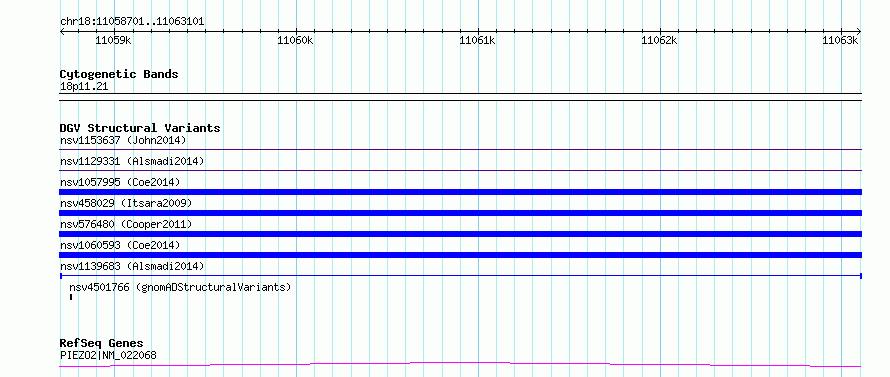Select the RefSeq Genes track title
Viewport: 890px width, 377px height.
point(101,343)
